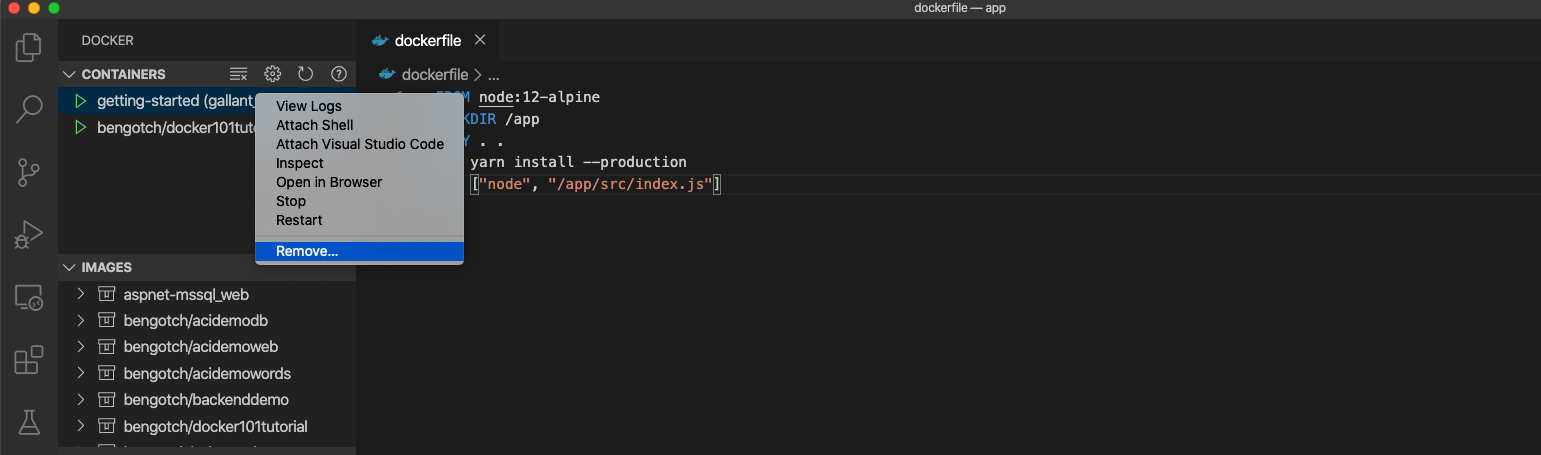Click the running icon of getting-started container

(81, 101)
